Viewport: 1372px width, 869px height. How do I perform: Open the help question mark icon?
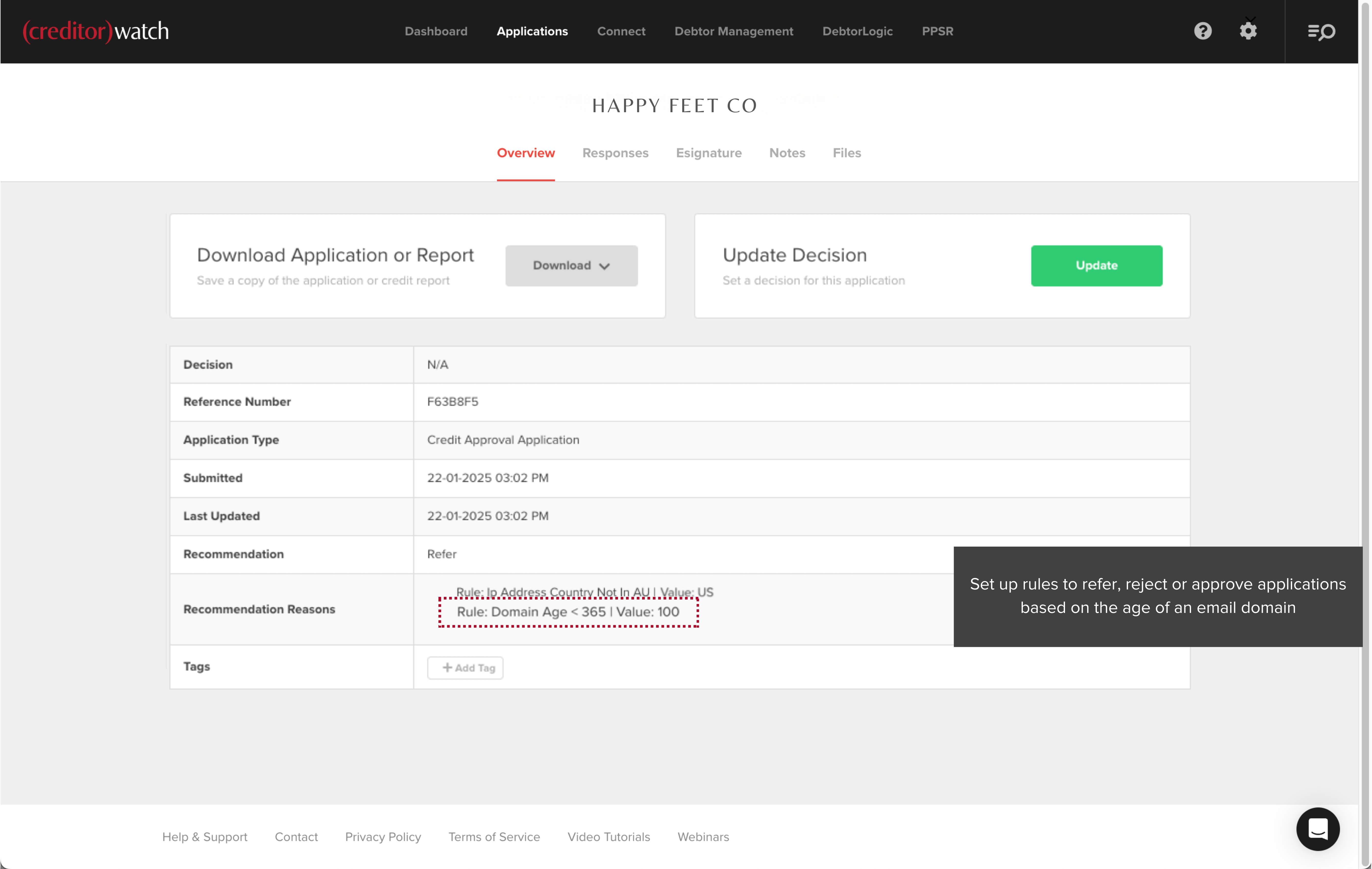[x=1203, y=31]
